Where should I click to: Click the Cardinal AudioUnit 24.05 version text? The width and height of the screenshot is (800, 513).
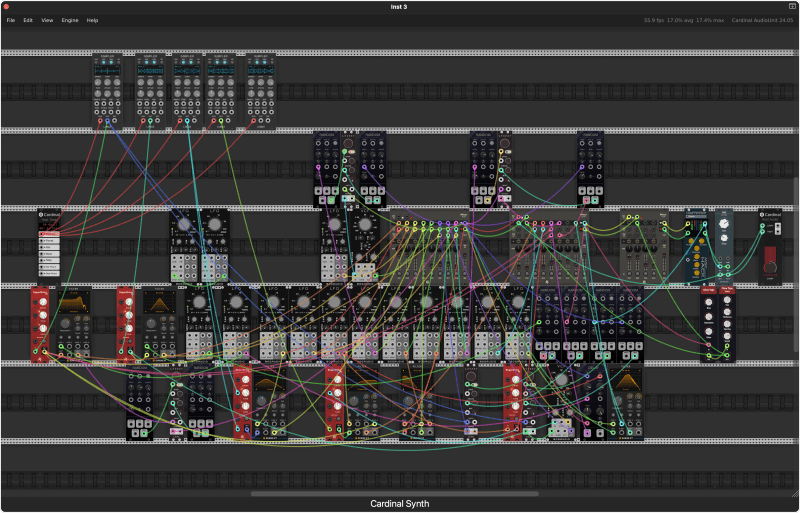tap(762, 20)
